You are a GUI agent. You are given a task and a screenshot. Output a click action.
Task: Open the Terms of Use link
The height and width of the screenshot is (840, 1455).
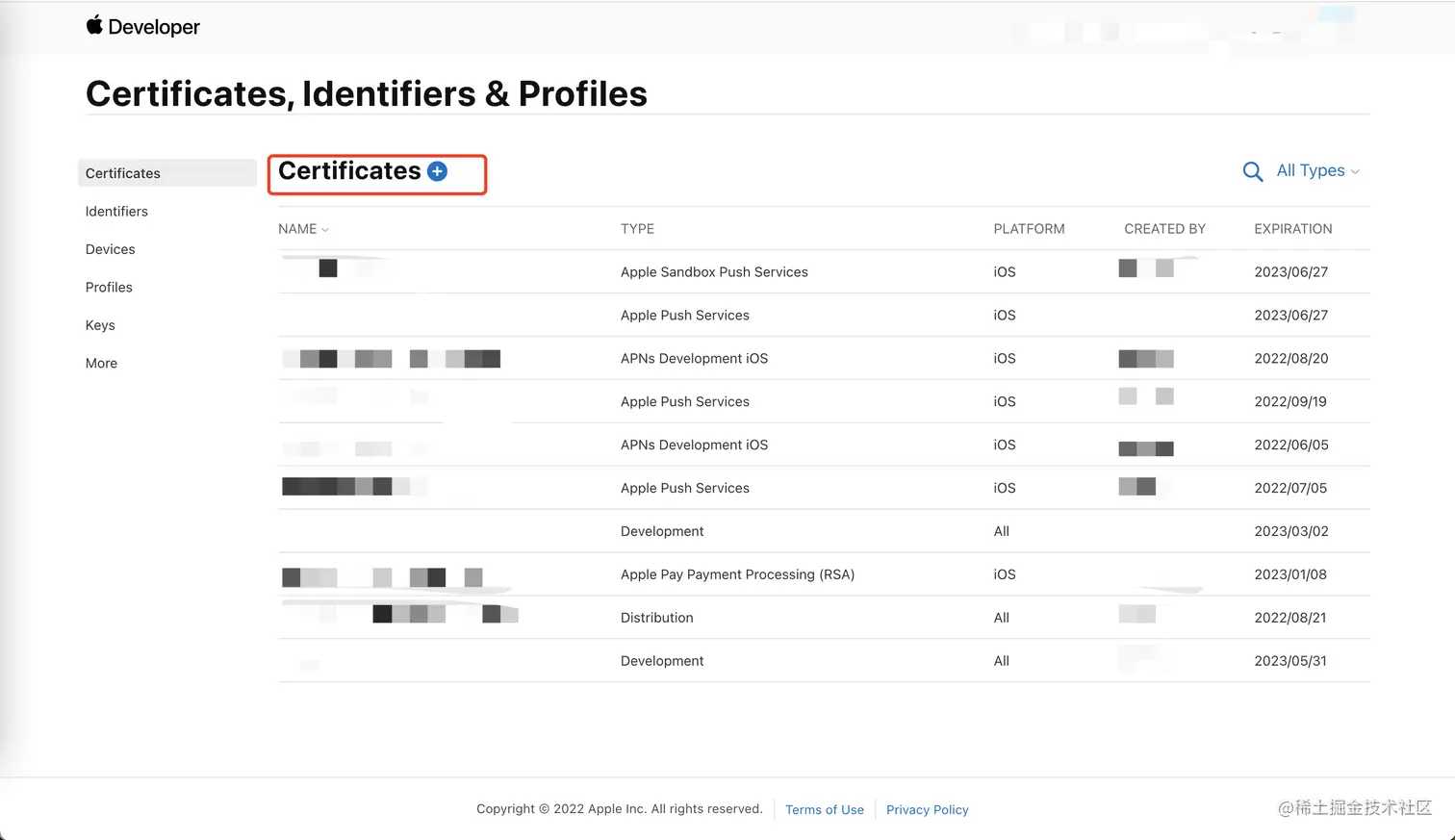pos(825,810)
